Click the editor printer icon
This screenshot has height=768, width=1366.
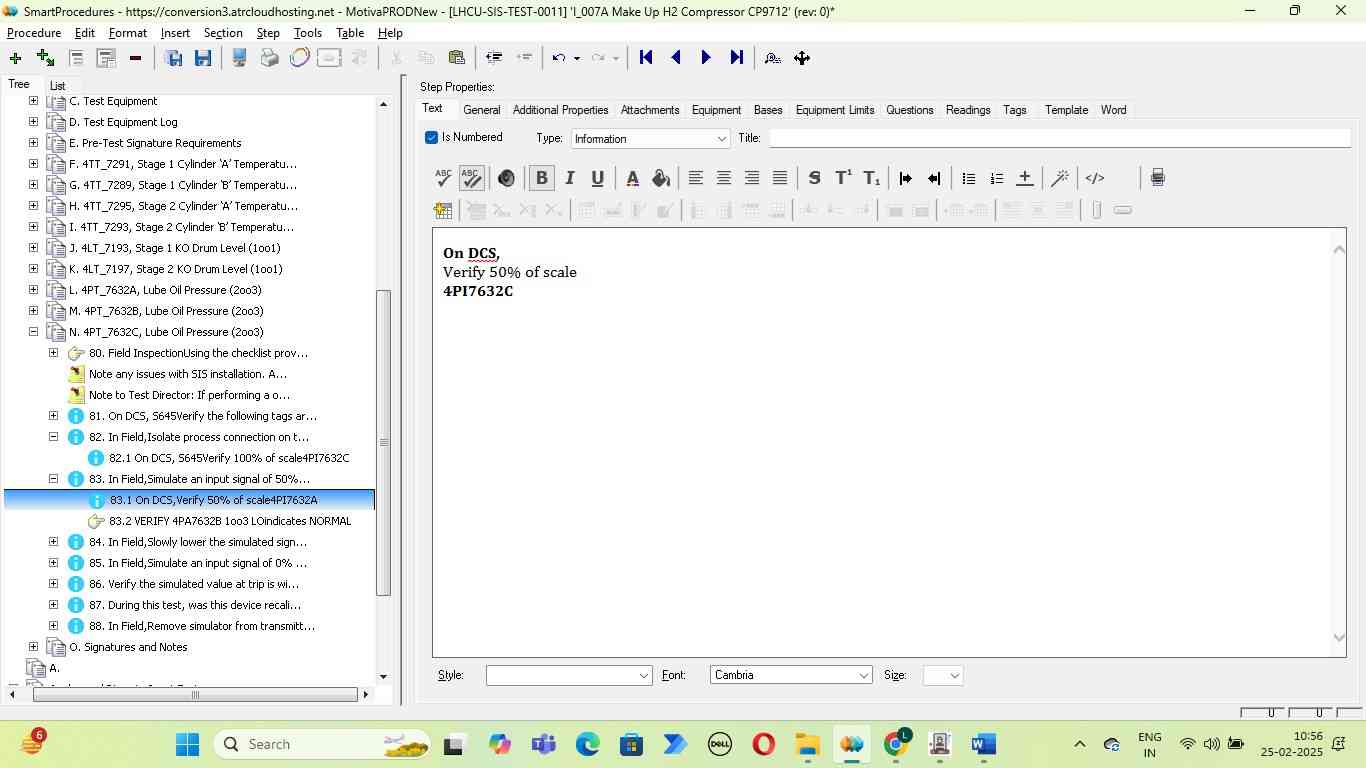pos(1157,178)
